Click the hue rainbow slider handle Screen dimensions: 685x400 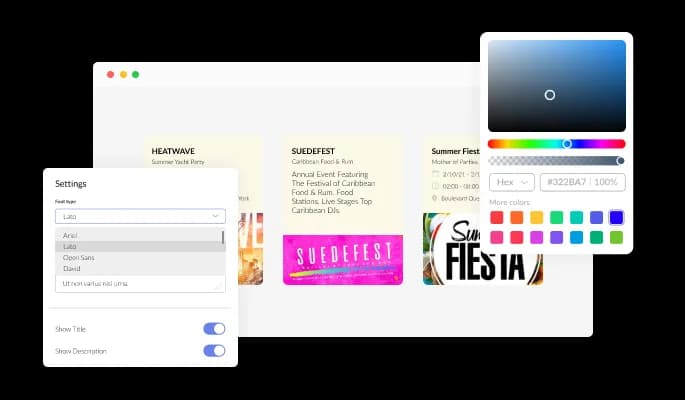pos(567,144)
